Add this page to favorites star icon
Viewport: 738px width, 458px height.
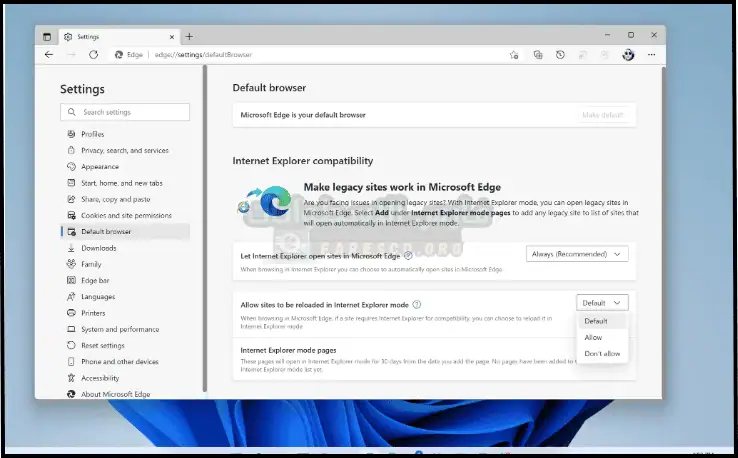[x=513, y=55]
